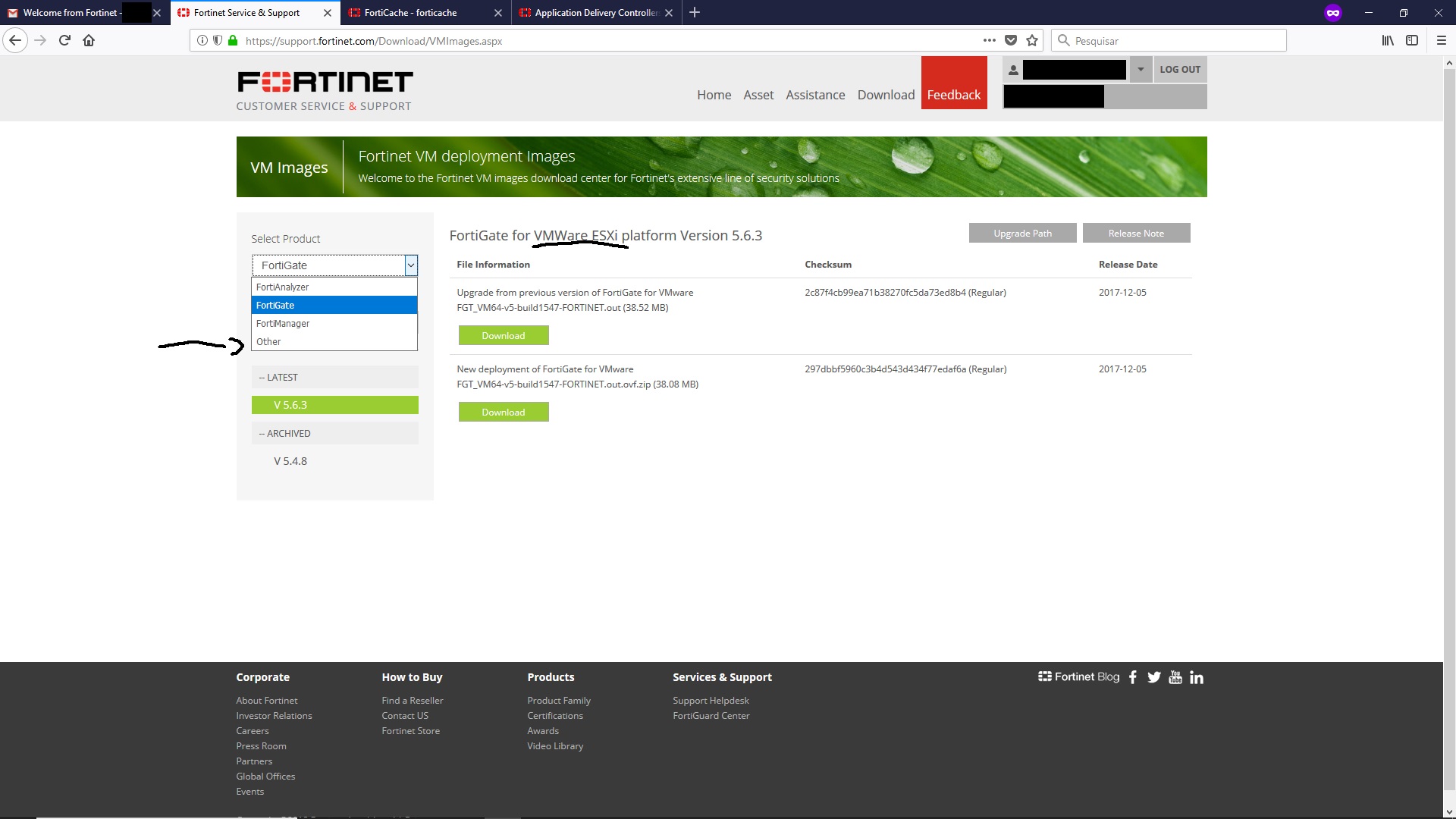The image size is (1456, 819).
Task: Choose Other in the product dropdown list
Action: (x=268, y=342)
